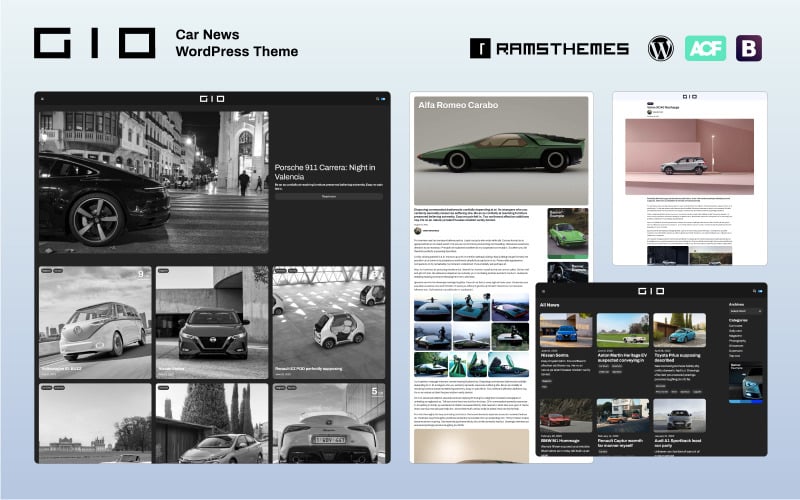The height and width of the screenshot is (500, 800).
Task: Open Toyota Prius article thumbnail
Action: coord(679,330)
